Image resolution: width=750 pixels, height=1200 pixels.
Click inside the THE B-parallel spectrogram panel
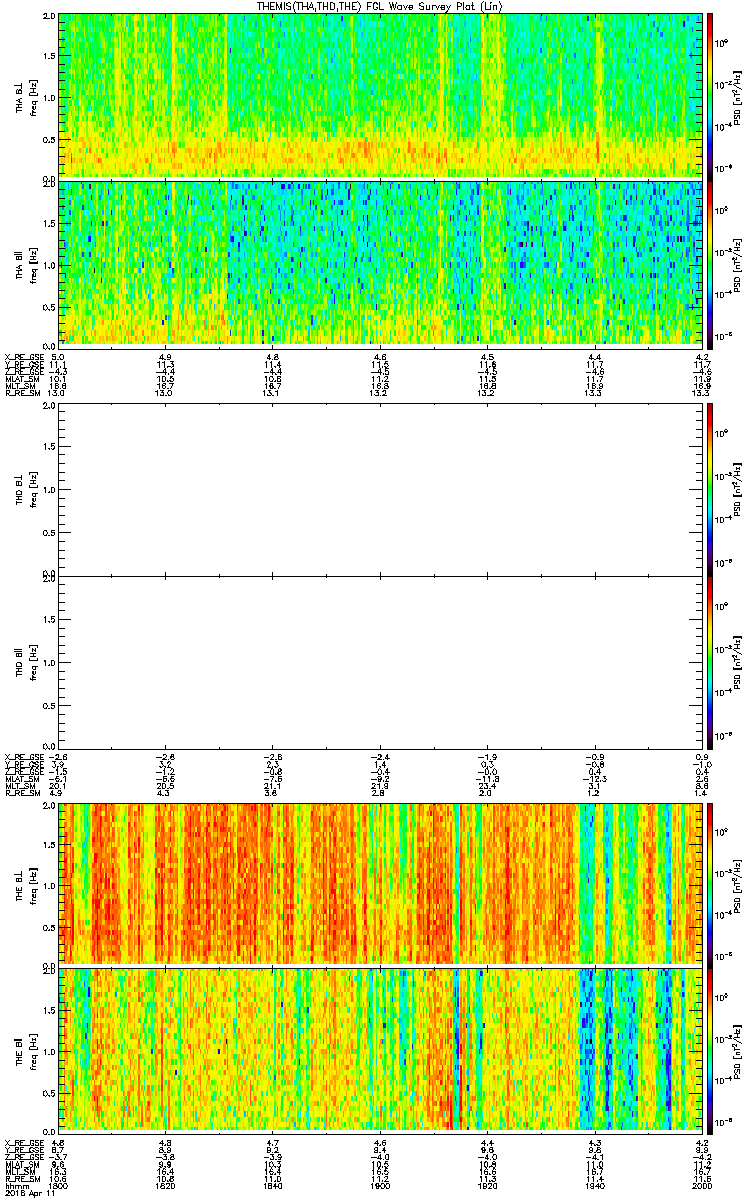pyautogui.click(x=380, y=1049)
